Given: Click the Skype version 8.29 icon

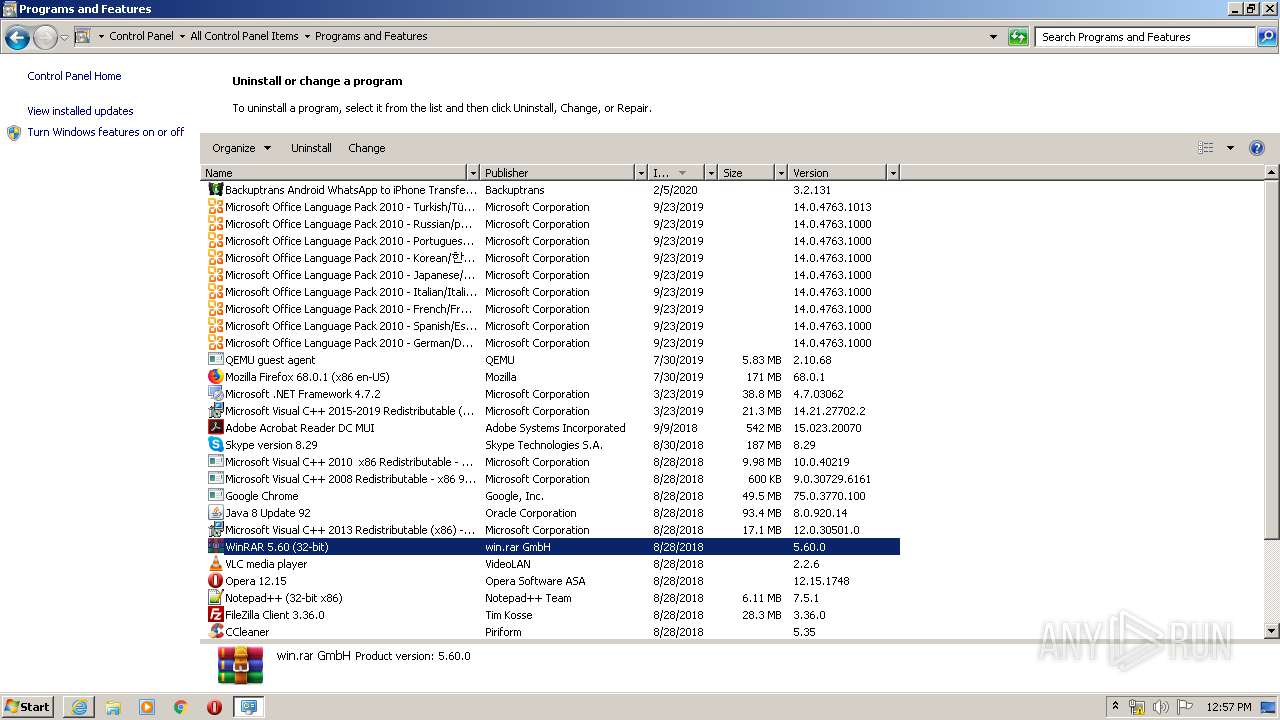Looking at the screenshot, I should (x=215, y=445).
